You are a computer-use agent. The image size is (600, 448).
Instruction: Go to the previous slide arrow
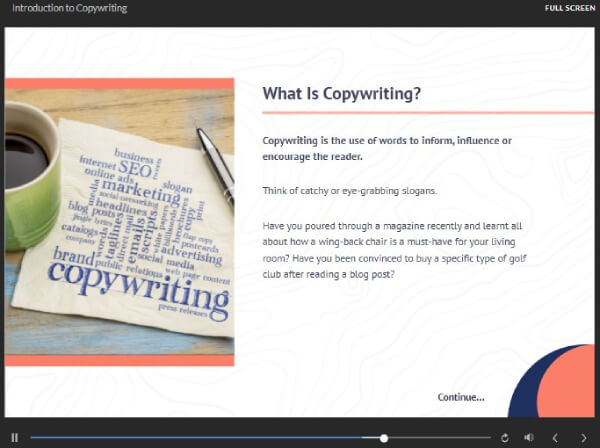coord(555,437)
